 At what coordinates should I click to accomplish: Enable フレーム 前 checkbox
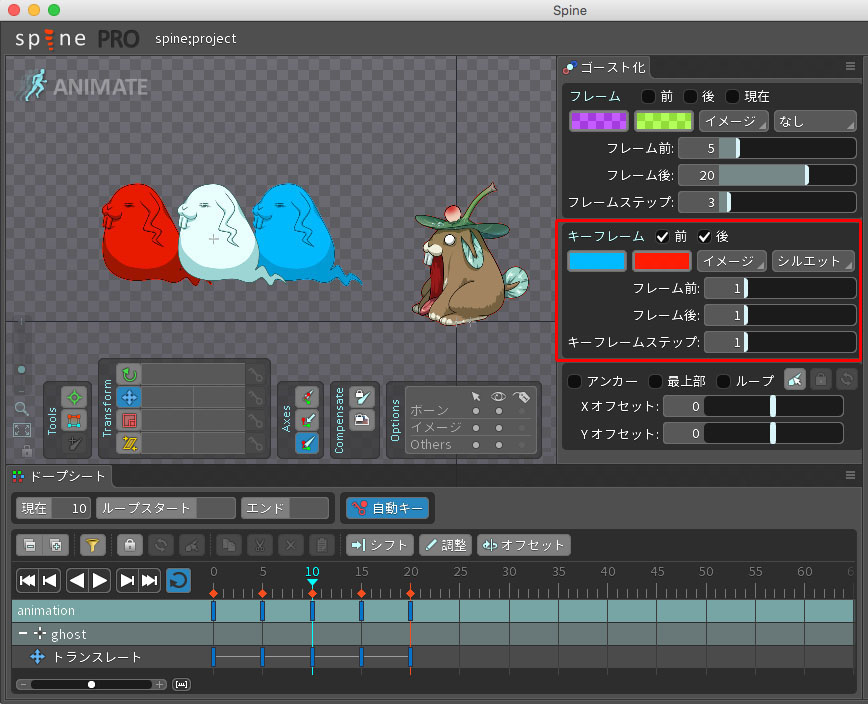pos(648,96)
